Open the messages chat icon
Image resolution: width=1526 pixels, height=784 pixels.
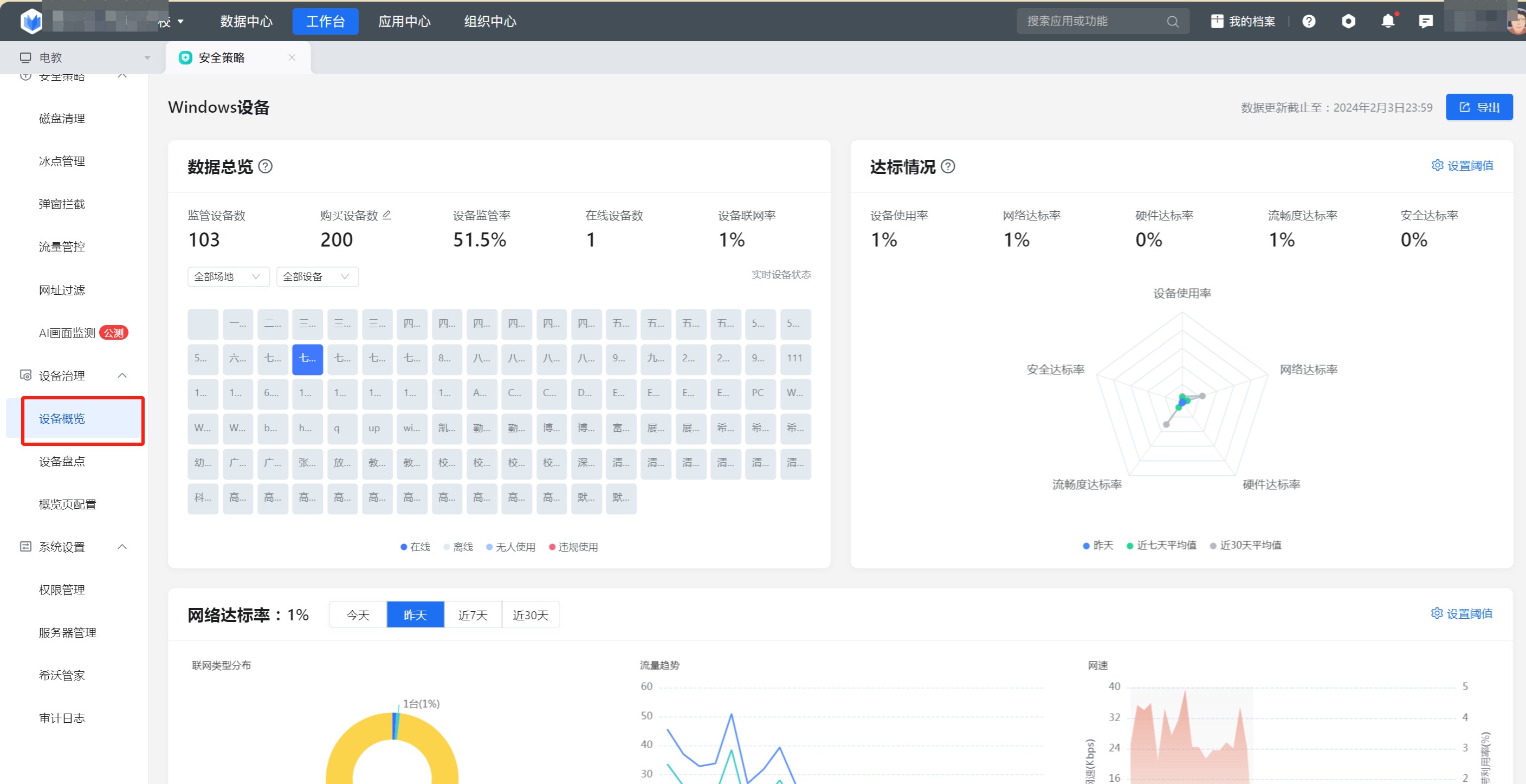pyautogui.click(x=1426, y=22)
